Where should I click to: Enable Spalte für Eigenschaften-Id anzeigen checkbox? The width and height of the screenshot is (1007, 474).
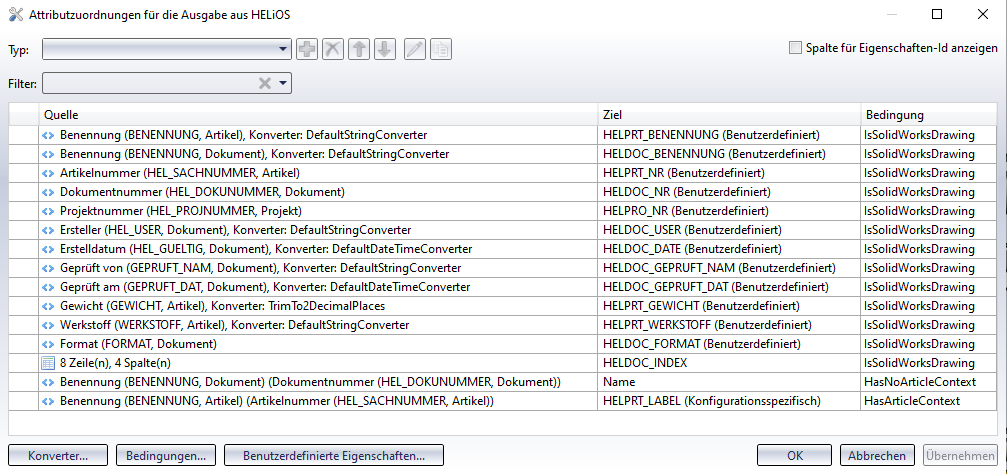[796, 48]
